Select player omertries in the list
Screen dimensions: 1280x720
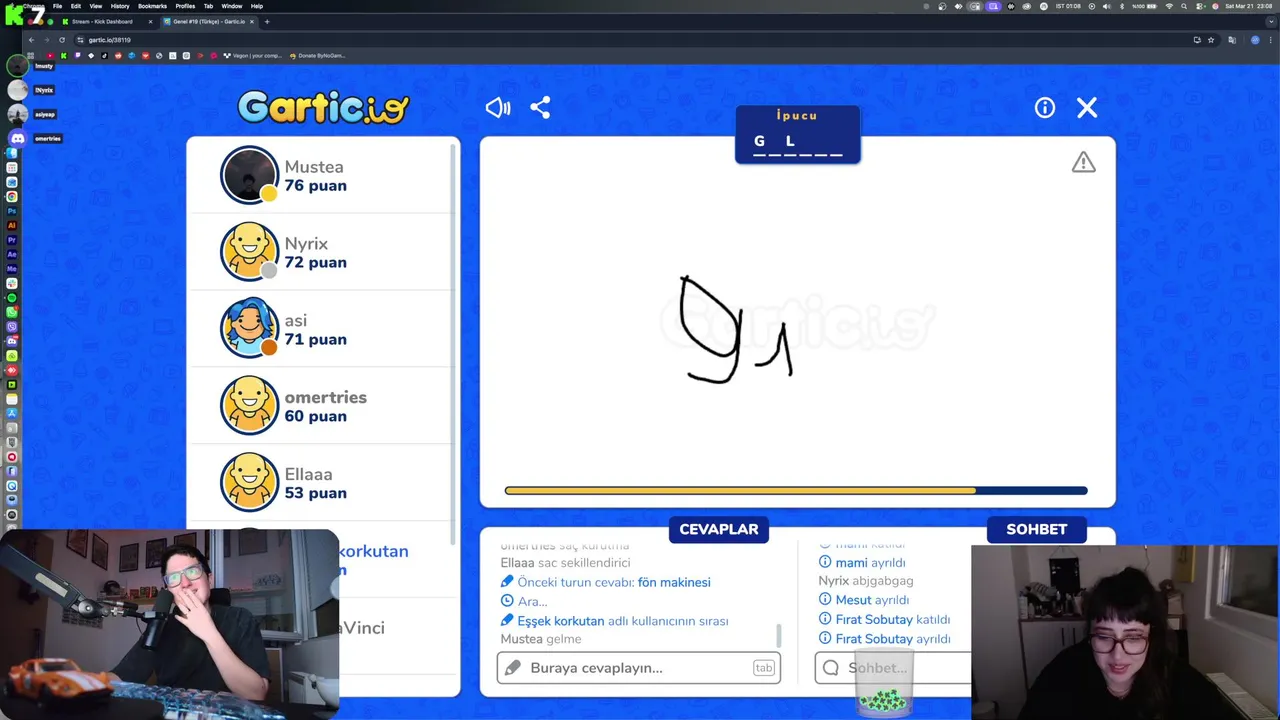coord(322,406)
